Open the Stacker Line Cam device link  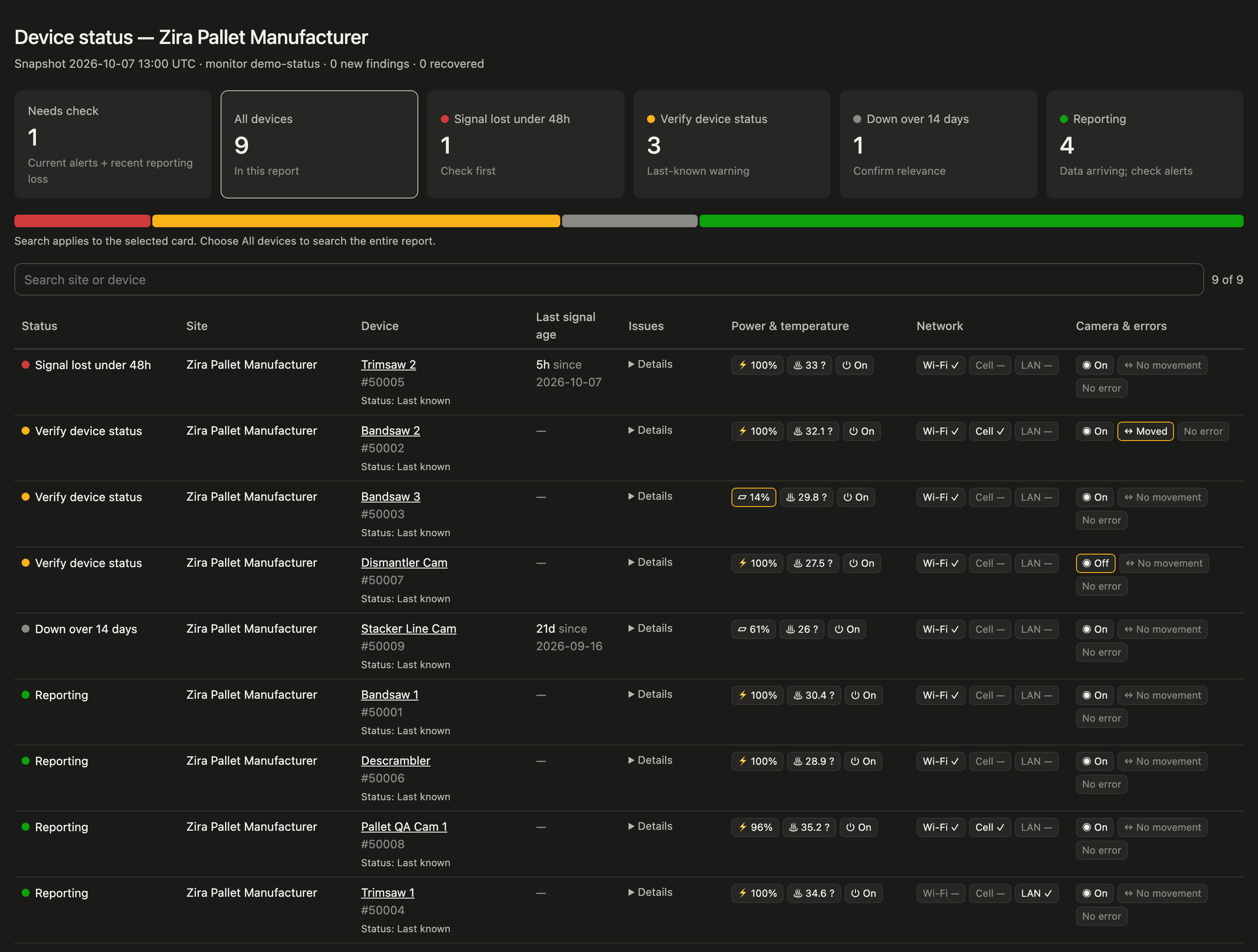coord(408,629)
